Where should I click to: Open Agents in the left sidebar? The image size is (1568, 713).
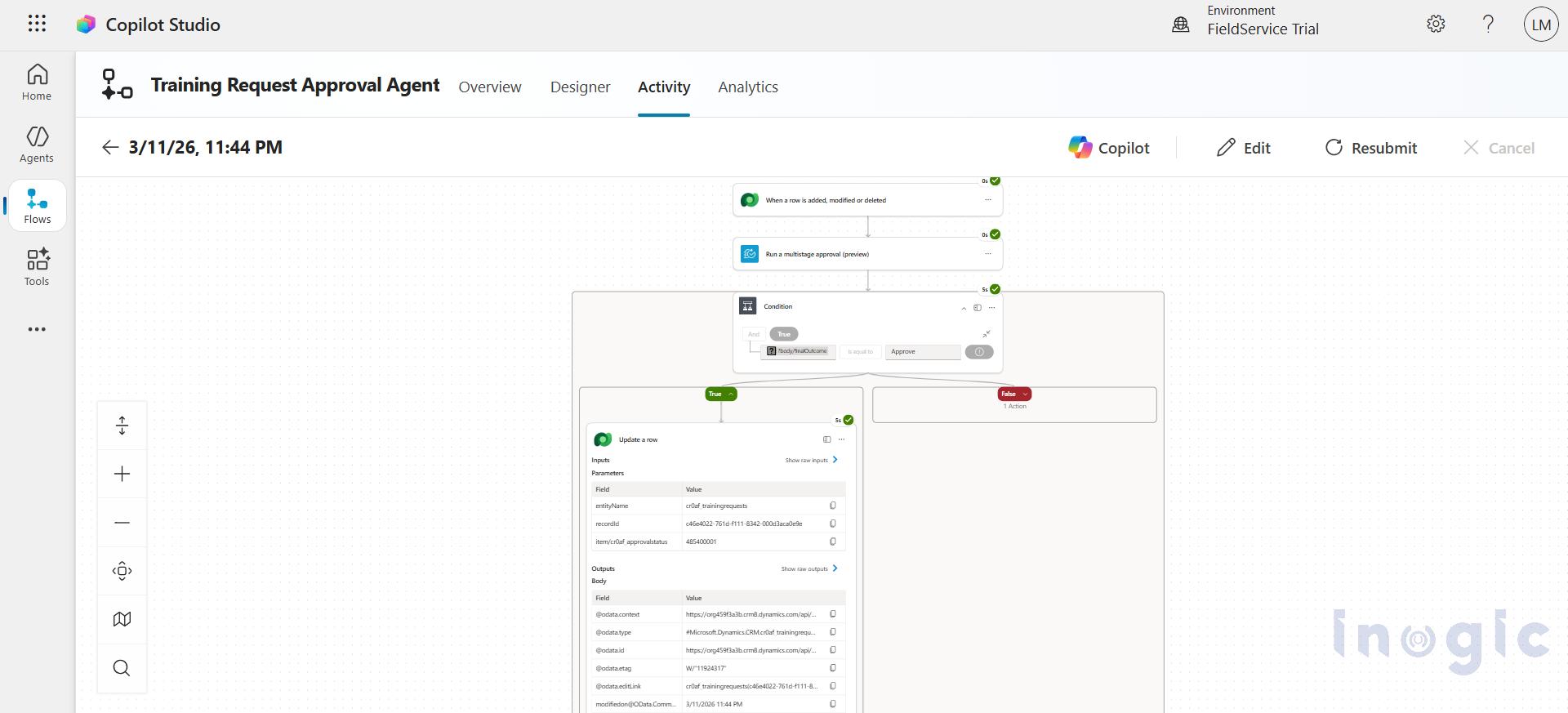[37, 145]
